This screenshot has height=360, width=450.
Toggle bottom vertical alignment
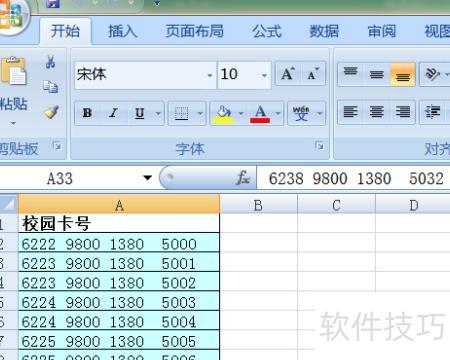click(x=403, y=74)
